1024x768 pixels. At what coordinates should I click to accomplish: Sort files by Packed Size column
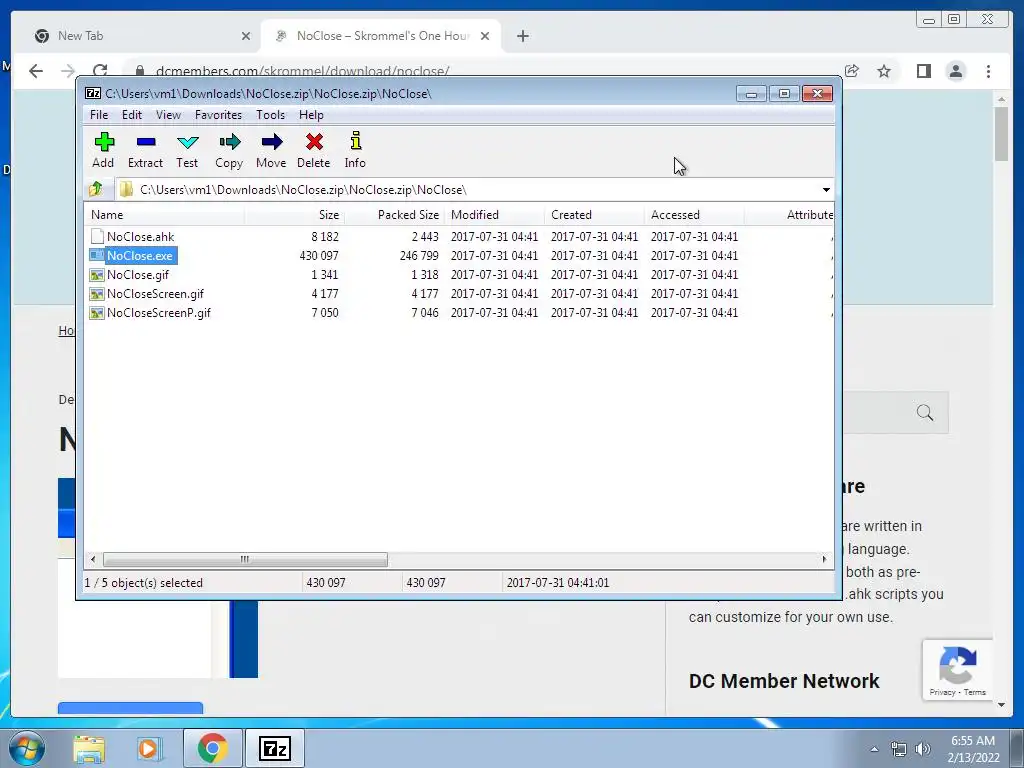(x=394, y=215)
